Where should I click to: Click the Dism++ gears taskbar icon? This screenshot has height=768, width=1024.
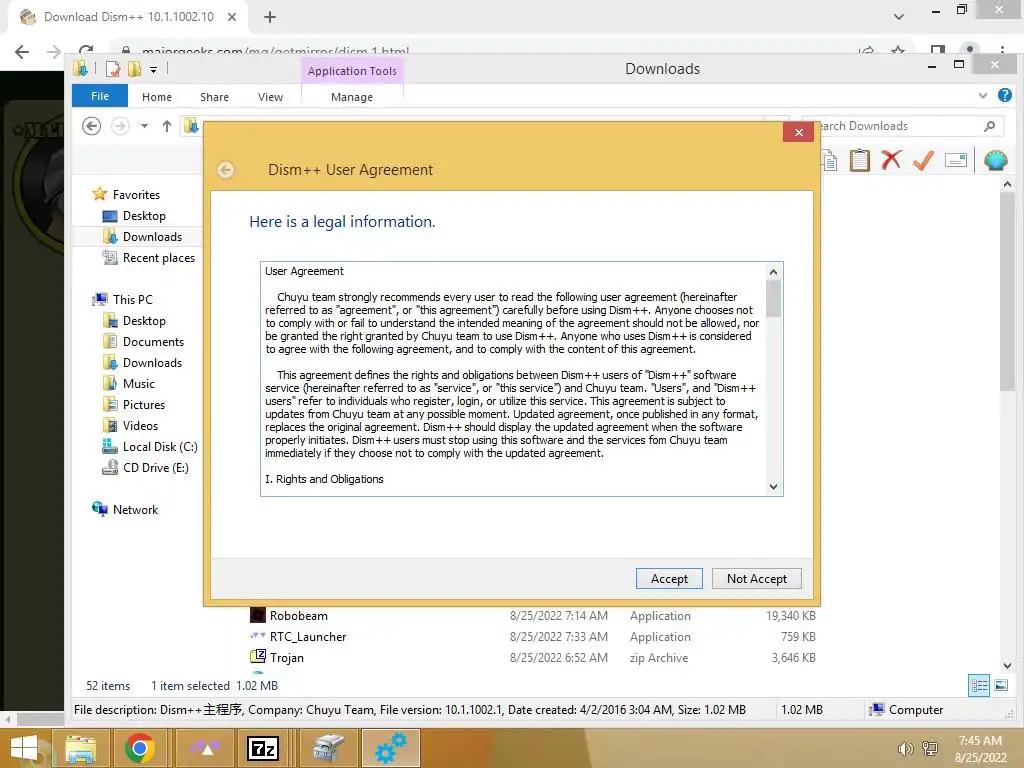tap(391, 748)
